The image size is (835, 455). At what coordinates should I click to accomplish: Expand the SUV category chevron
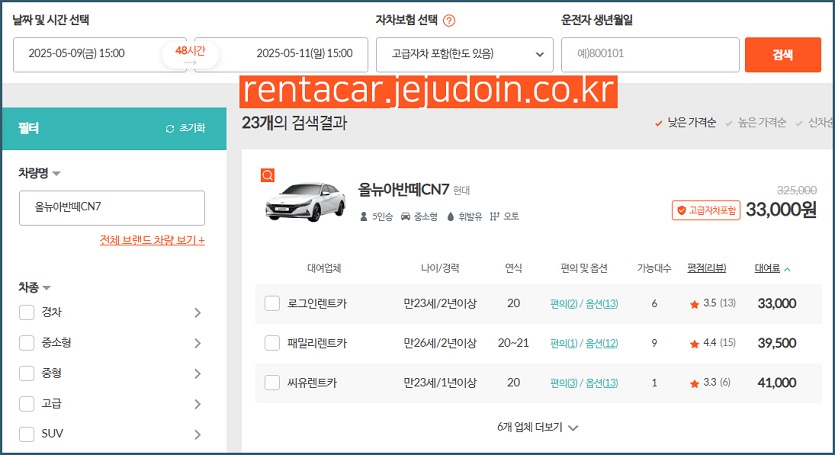tap(198, 434)
